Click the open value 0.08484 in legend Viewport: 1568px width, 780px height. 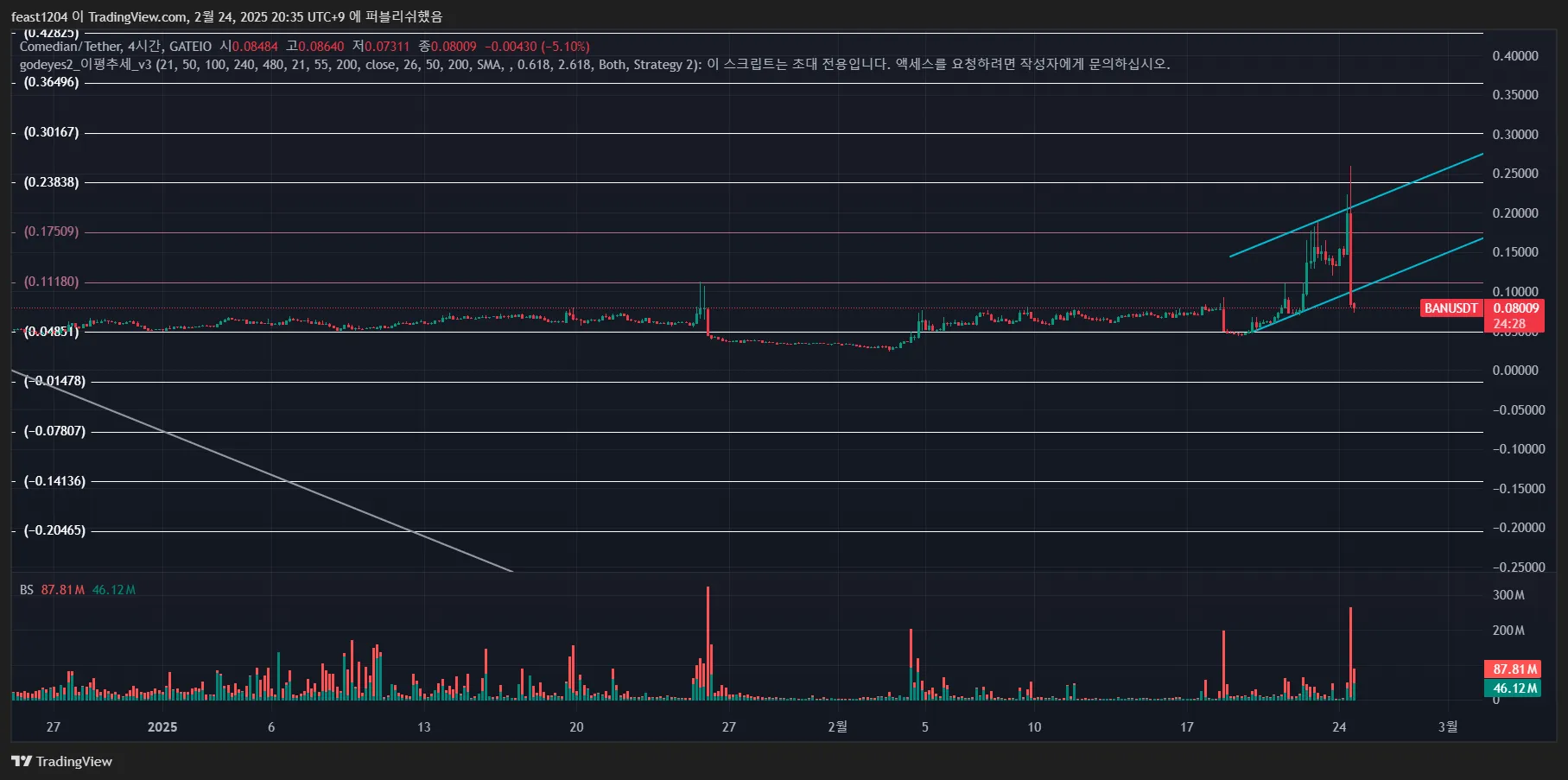pos(255,46)
